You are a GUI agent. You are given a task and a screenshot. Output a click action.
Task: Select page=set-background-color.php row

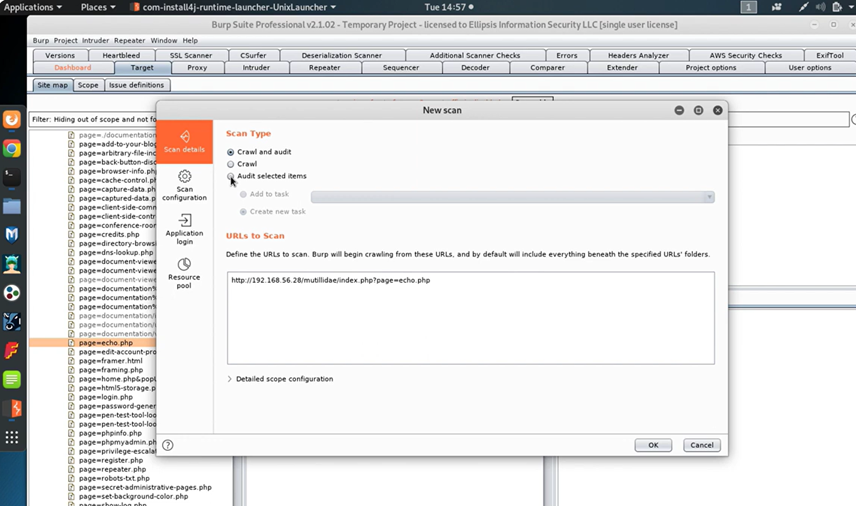(x=133, y=496)
